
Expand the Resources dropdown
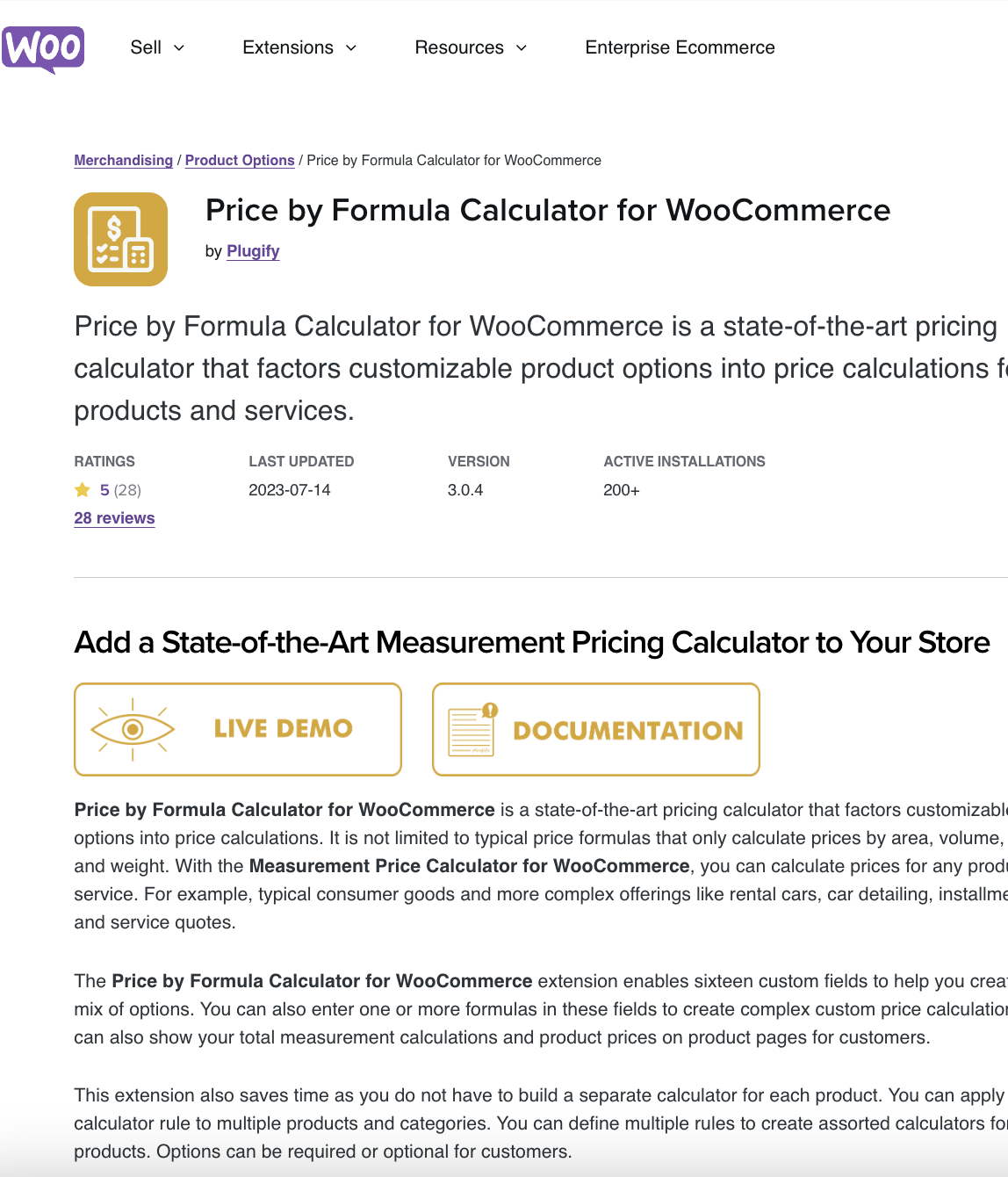(x=471, y=48)
